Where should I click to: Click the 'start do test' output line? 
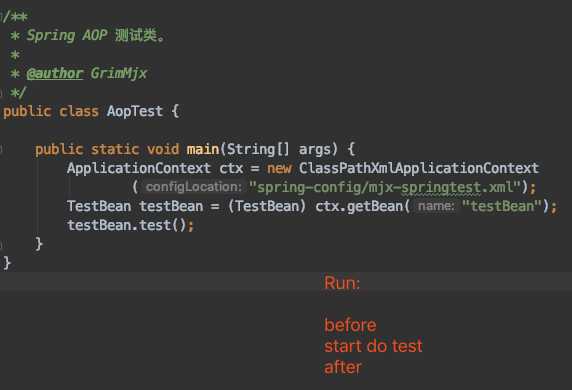(x=373, y=346)
